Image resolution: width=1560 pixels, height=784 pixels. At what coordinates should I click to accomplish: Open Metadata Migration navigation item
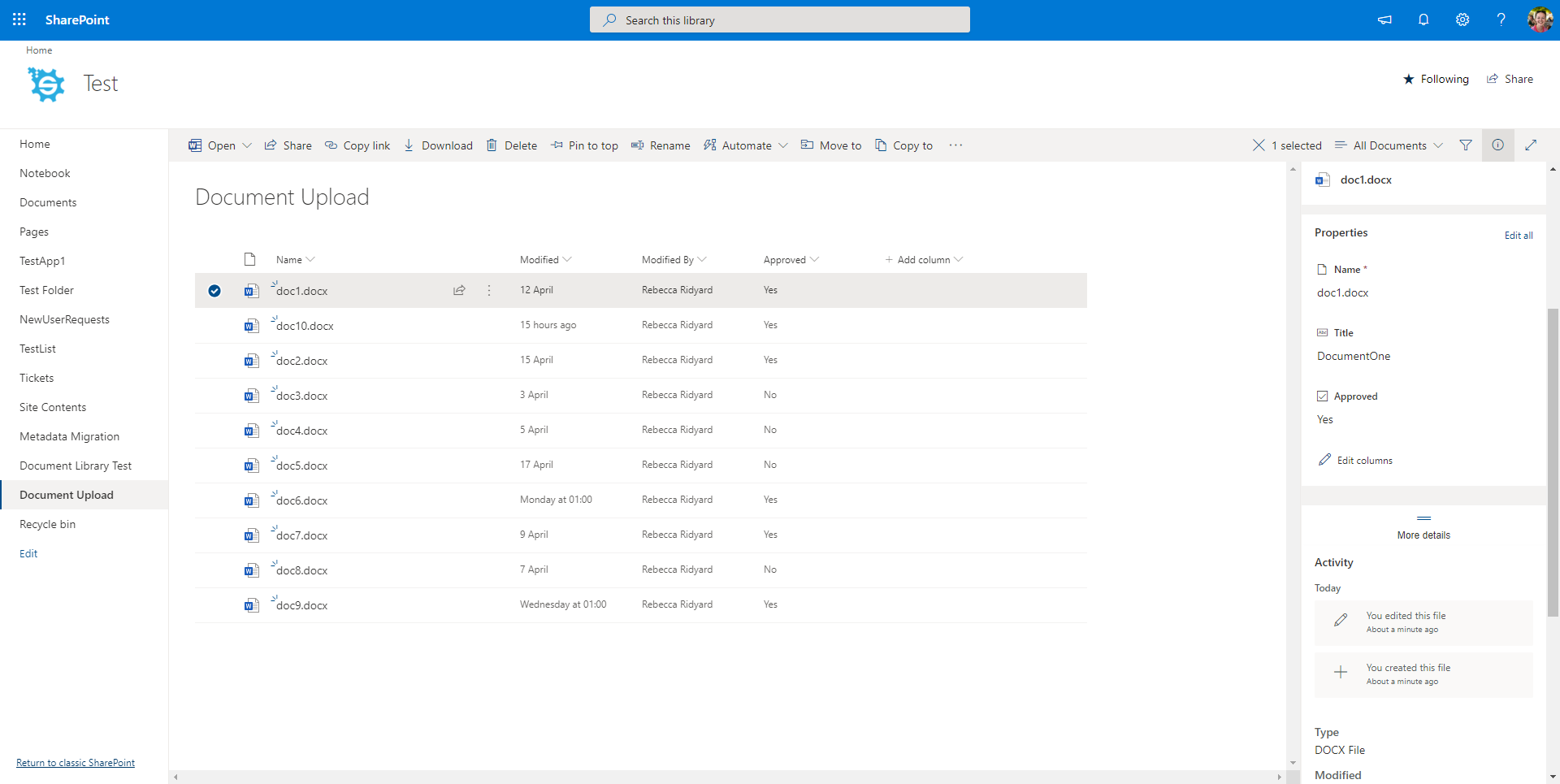tap(69, 436)
